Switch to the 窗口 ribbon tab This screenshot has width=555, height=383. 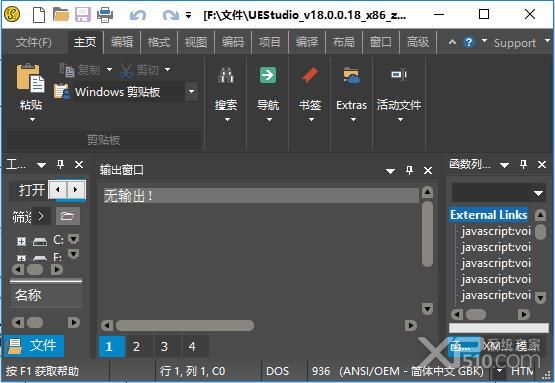click(381, 42)
